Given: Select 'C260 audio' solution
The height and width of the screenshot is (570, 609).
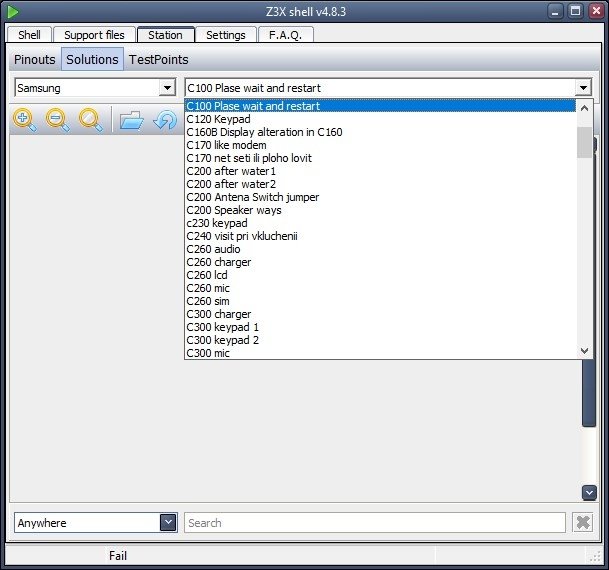Looking at the screenshot, I should [380, 249].
